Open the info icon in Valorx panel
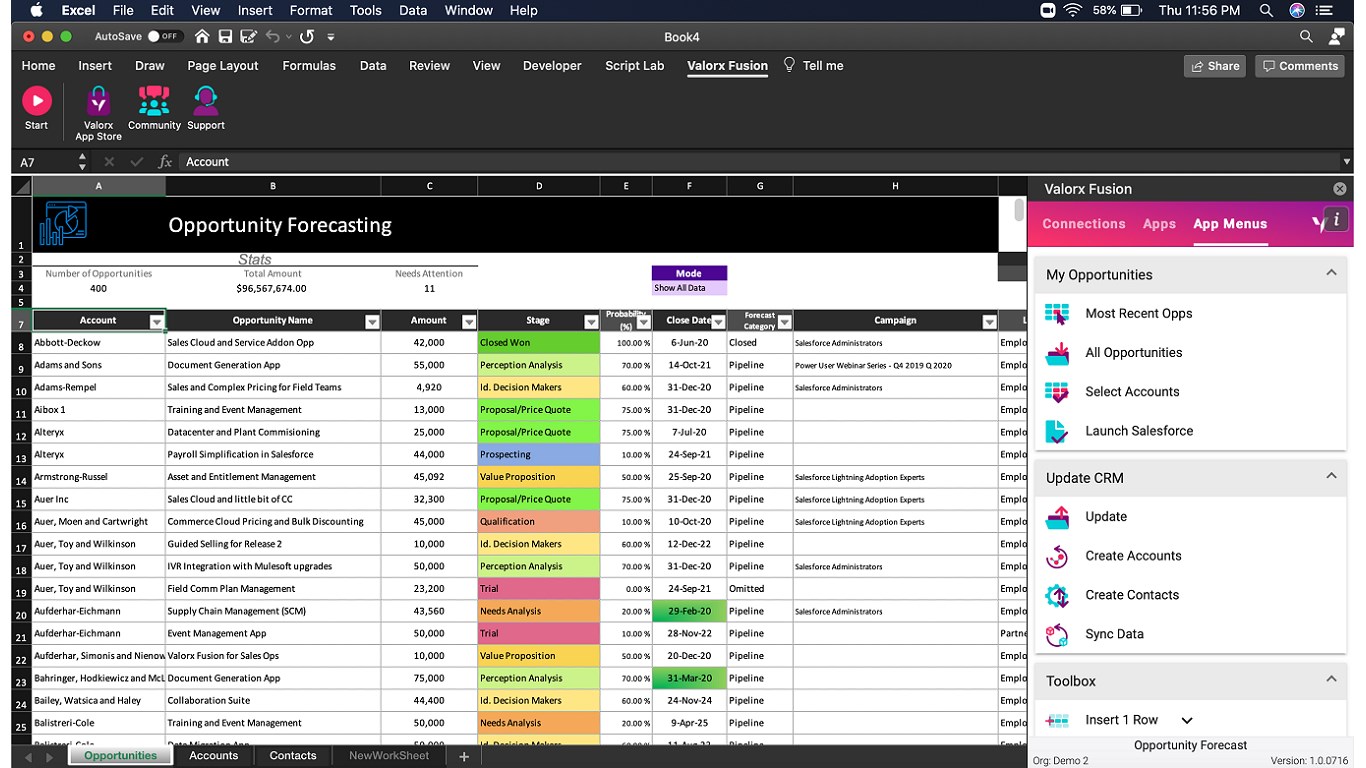Viewport: 1366px width, 768px height. [x=1337, y=220]
